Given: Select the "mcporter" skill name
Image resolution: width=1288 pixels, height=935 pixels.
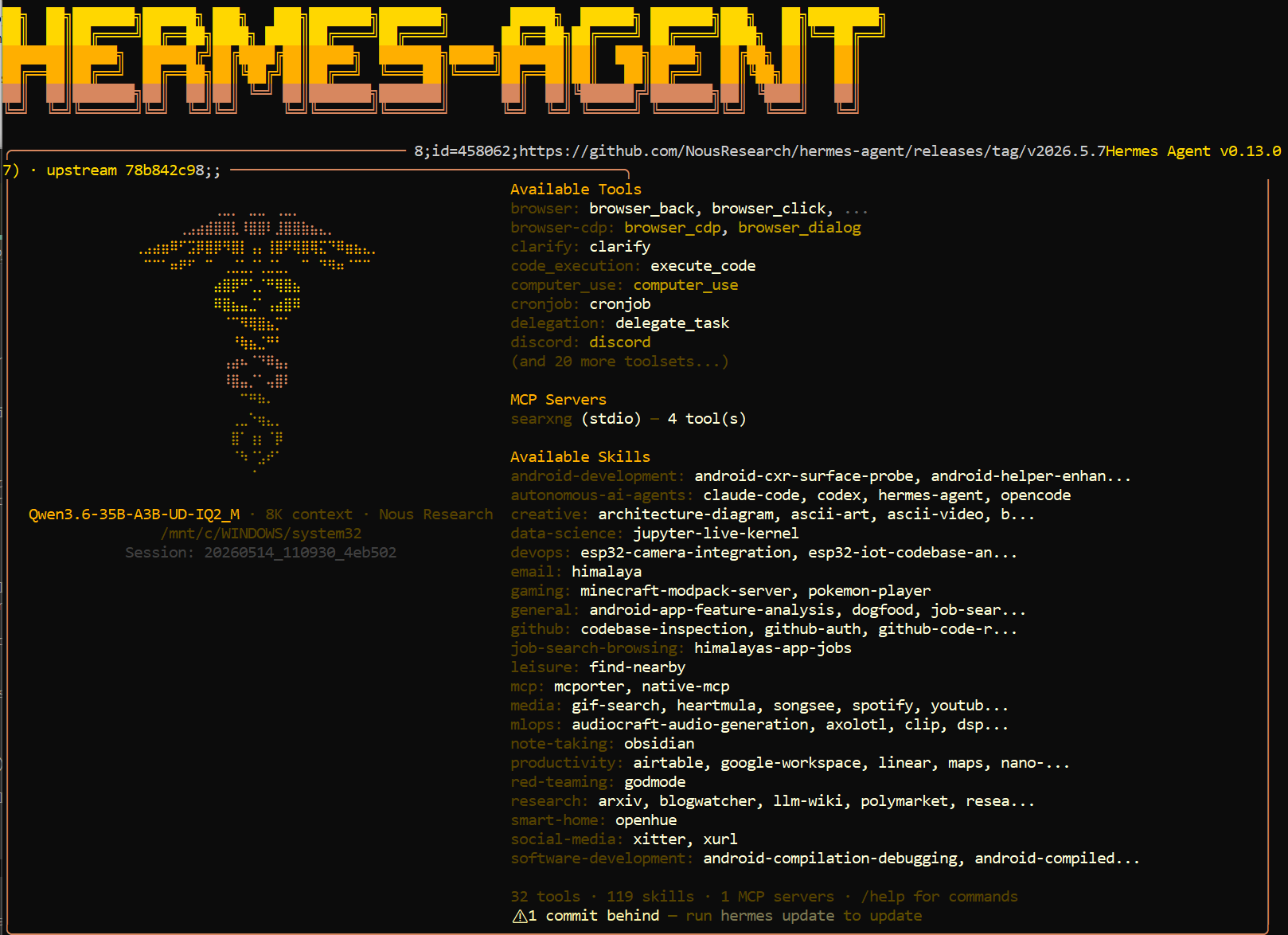Looking at the screenshot, I should (589, 687).
